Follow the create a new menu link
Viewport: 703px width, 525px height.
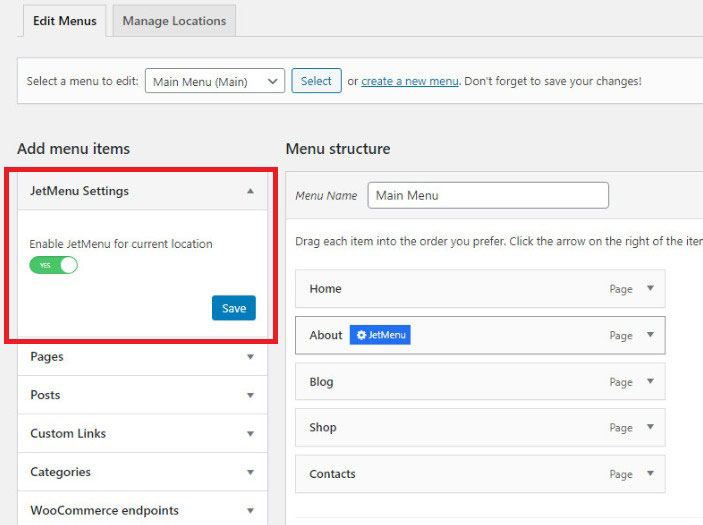[410, 82]
